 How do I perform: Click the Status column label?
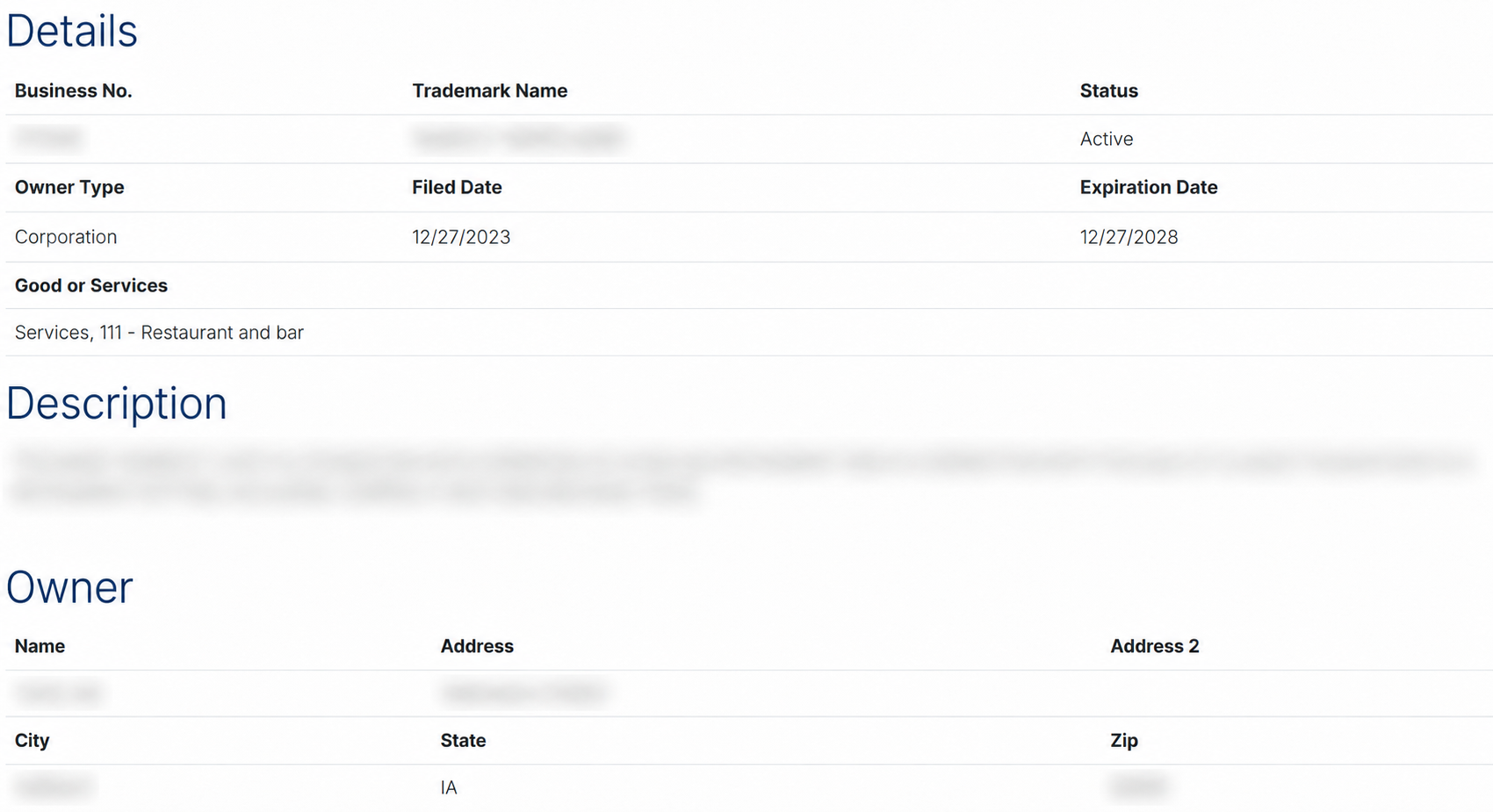pos(1108,91)
